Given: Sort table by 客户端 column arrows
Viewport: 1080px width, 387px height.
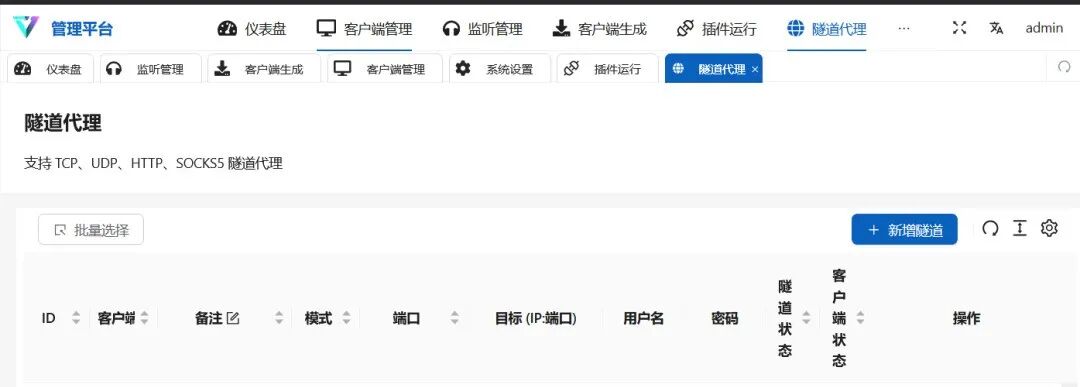Looking at the screenshot, I should (144, 318).
